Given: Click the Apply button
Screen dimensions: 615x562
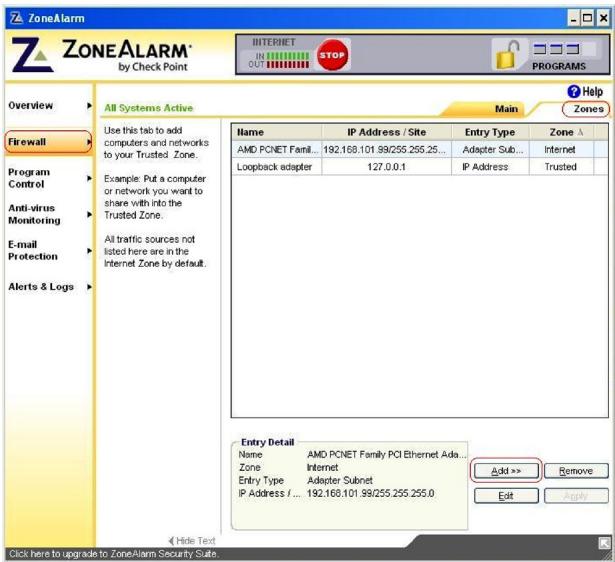Looking at the screenshot, I should (576, 496).
